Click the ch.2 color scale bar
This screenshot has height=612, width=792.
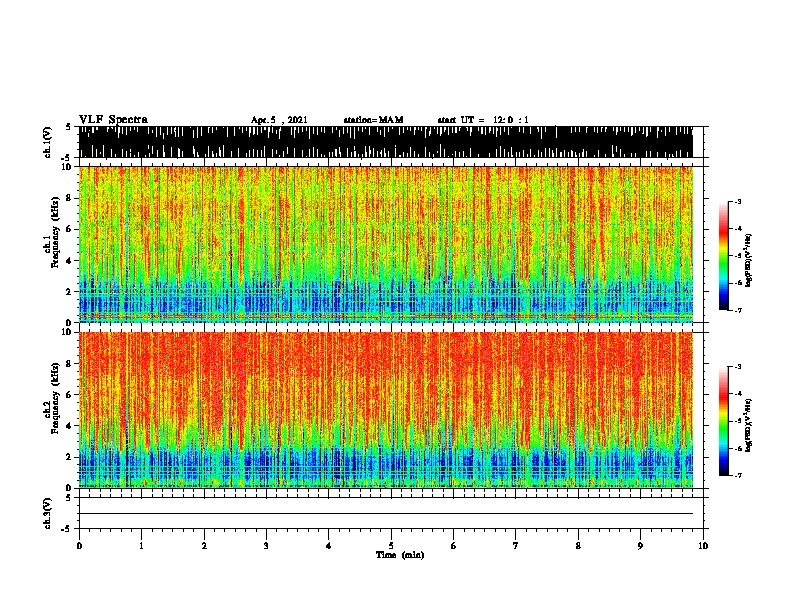coord(724,421)
